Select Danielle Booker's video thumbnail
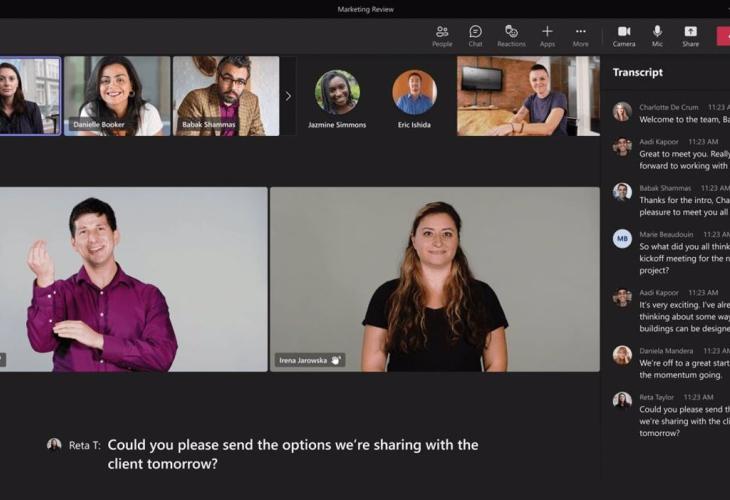730x500 pixels. tap(117, 95)
